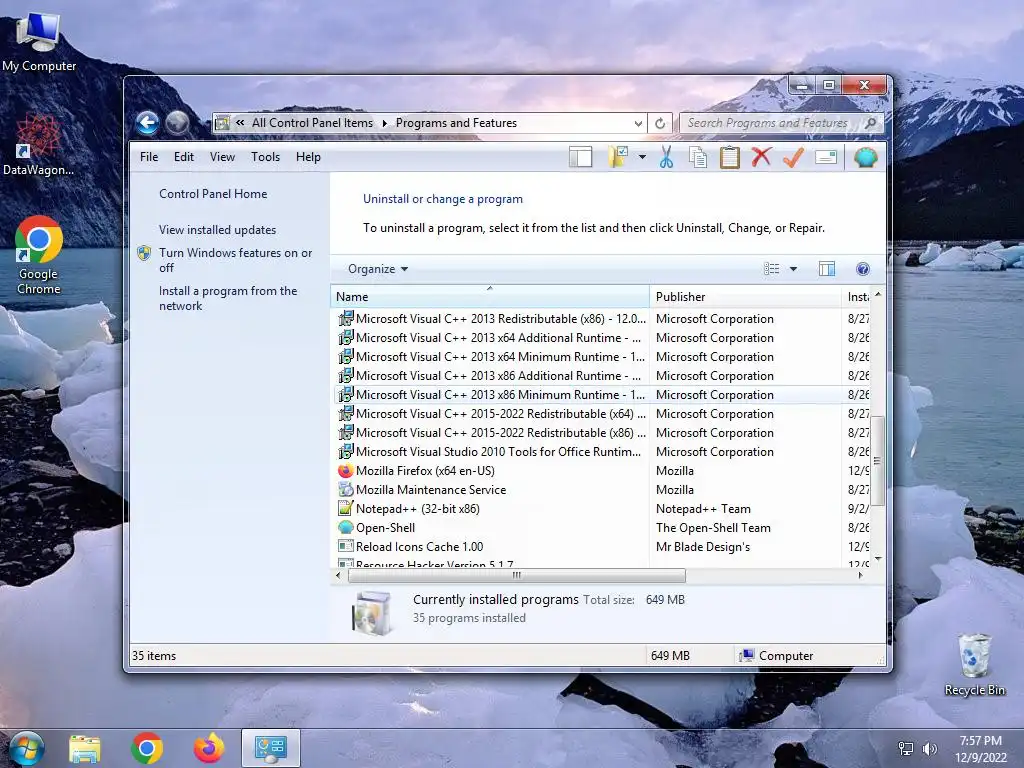Click the search magnifier icon
Viewport: 1024px width, 768px height.
[870, 123]
